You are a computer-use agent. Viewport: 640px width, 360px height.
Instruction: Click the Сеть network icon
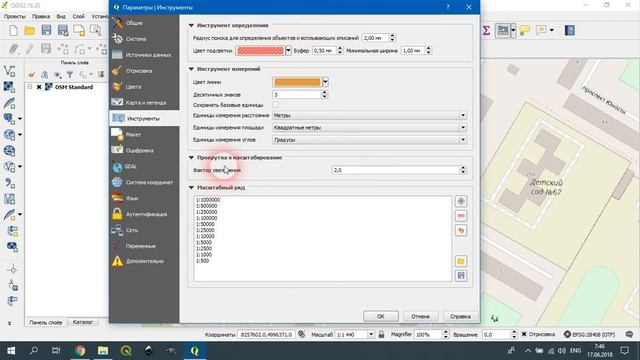coord(117,230)
